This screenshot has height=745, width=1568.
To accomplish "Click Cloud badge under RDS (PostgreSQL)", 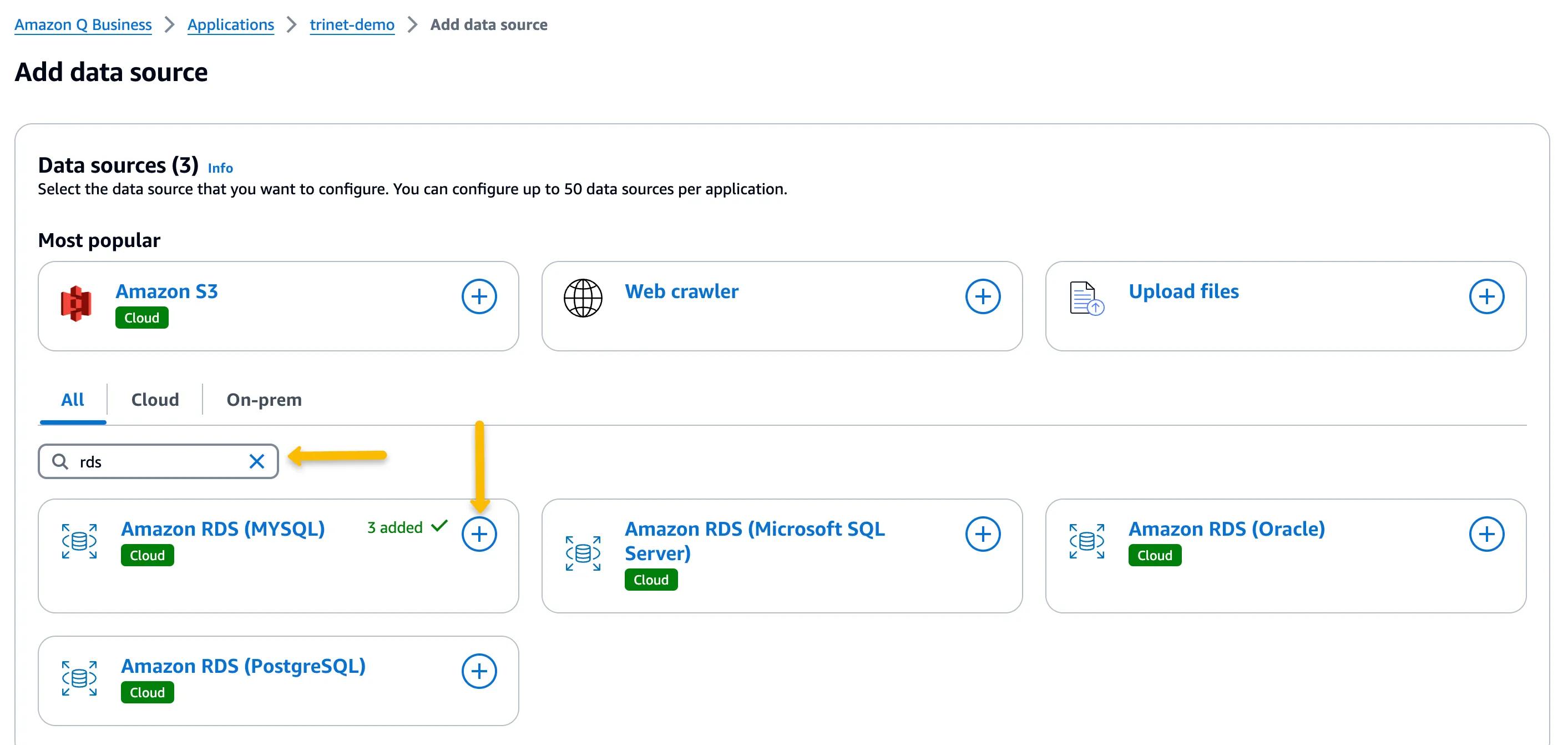I will pos(147,693).
